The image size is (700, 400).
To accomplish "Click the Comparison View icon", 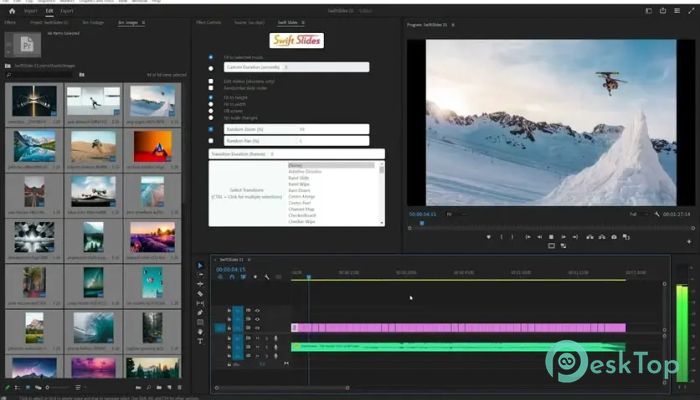I will (x=626, y=237).
